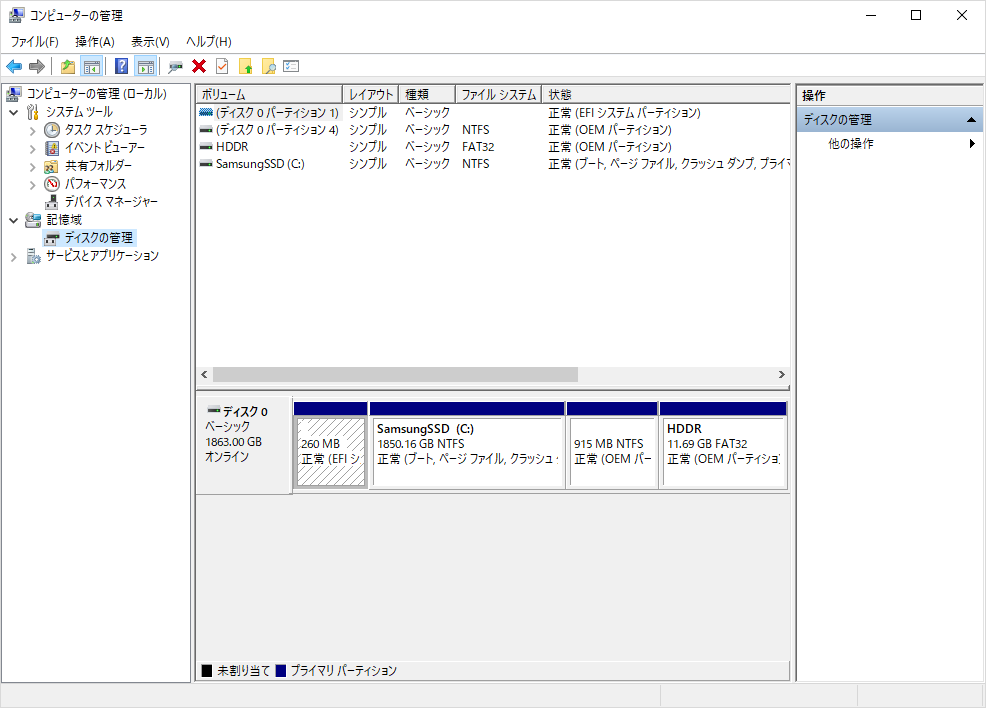Collapse the 記憶域 tree node
Screen dimensions: 986x708
14,221
